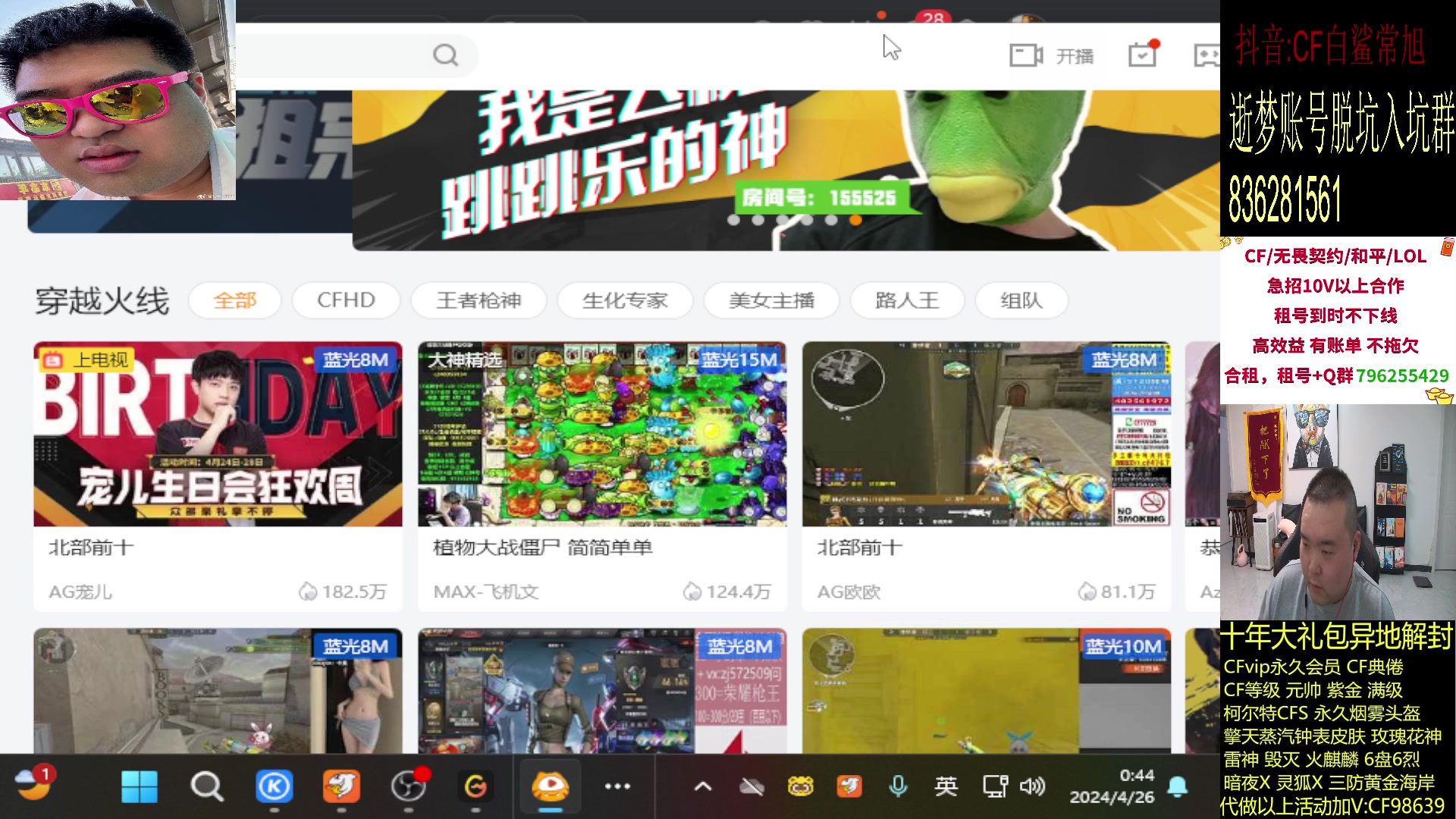Open Kuaishou from the taskbar

point(275,786)
